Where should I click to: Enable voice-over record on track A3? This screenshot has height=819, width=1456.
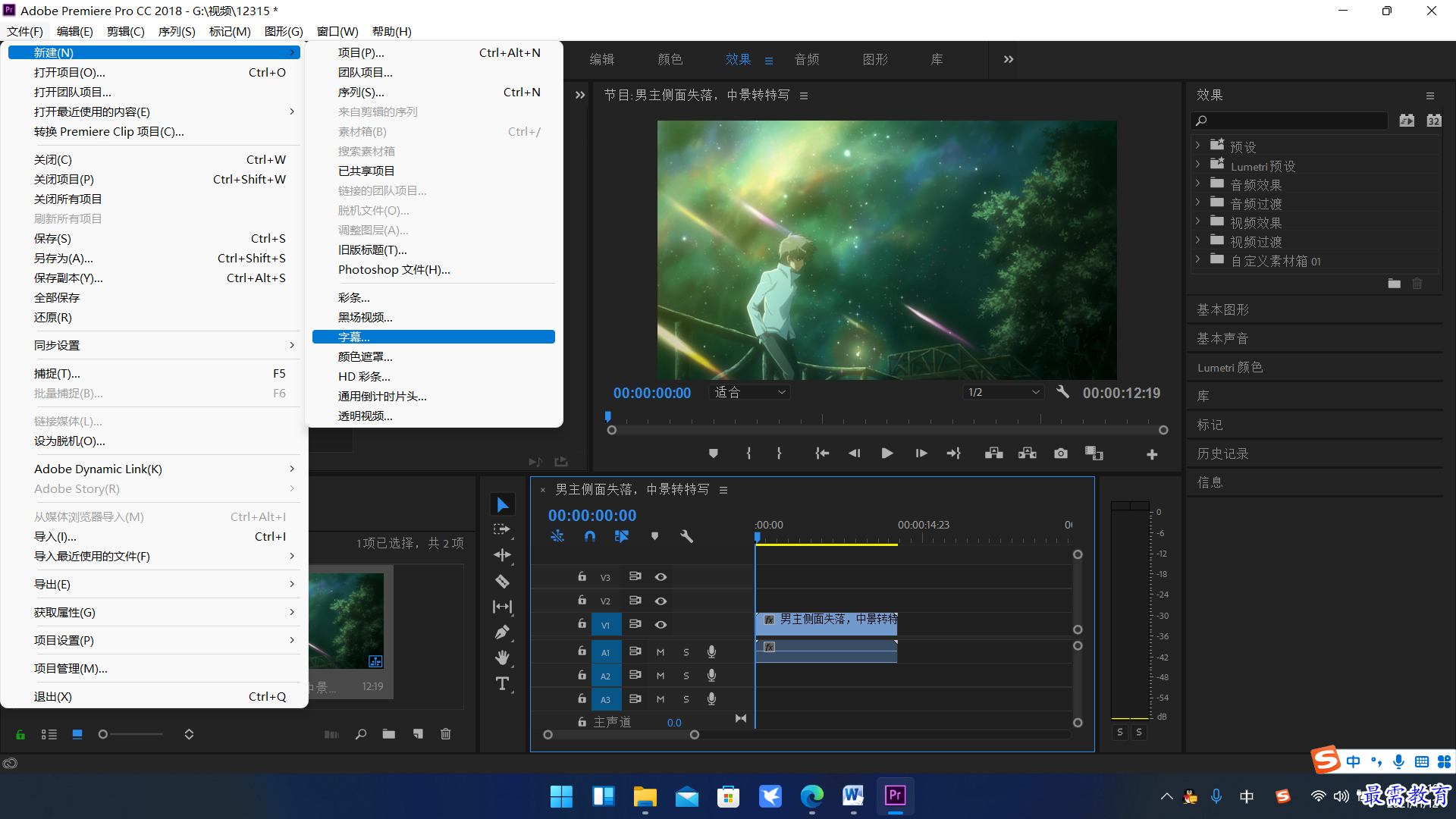(x=711, y=699)
